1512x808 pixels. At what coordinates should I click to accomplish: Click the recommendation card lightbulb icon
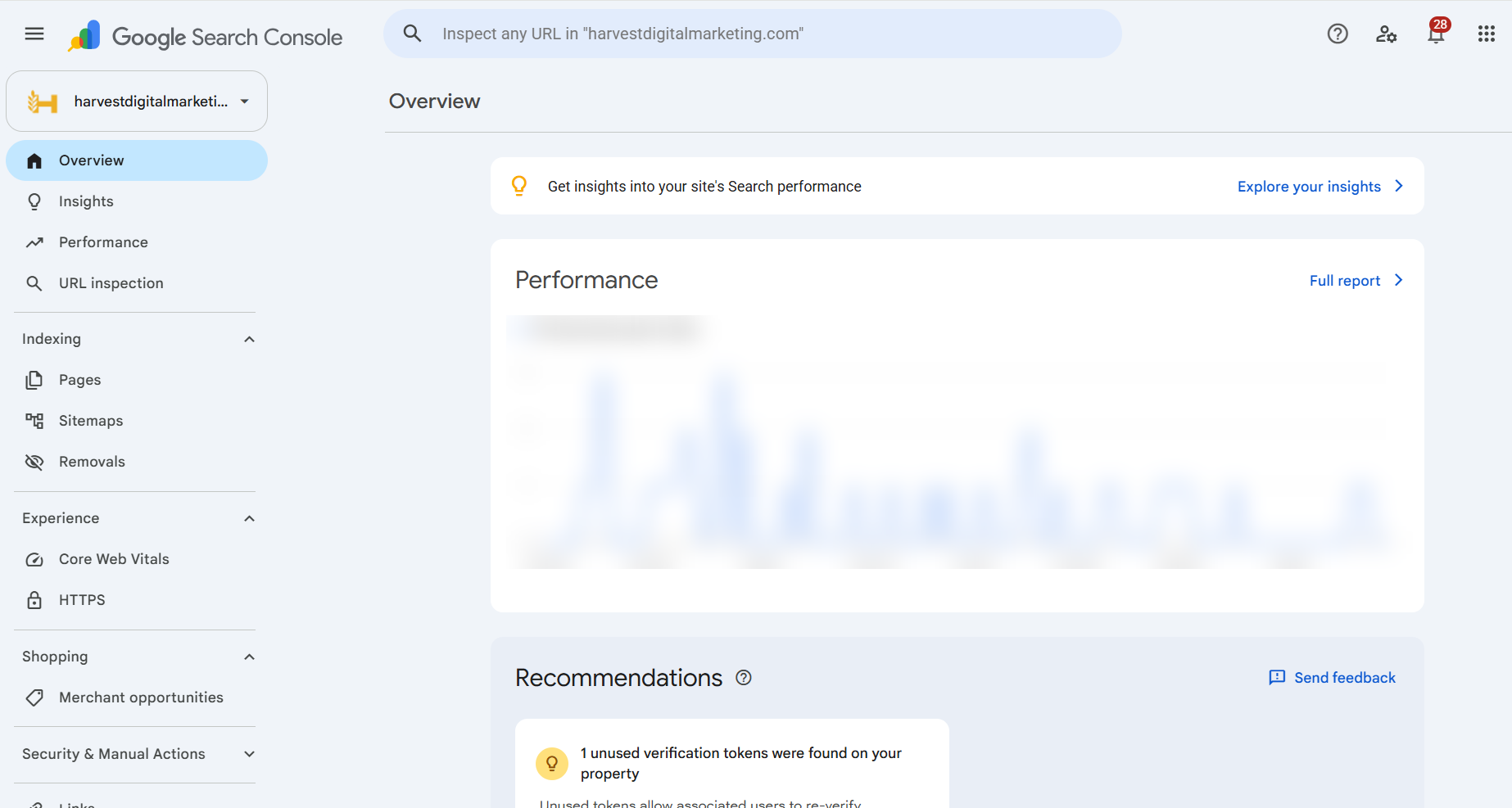click(x=552, y=763)
